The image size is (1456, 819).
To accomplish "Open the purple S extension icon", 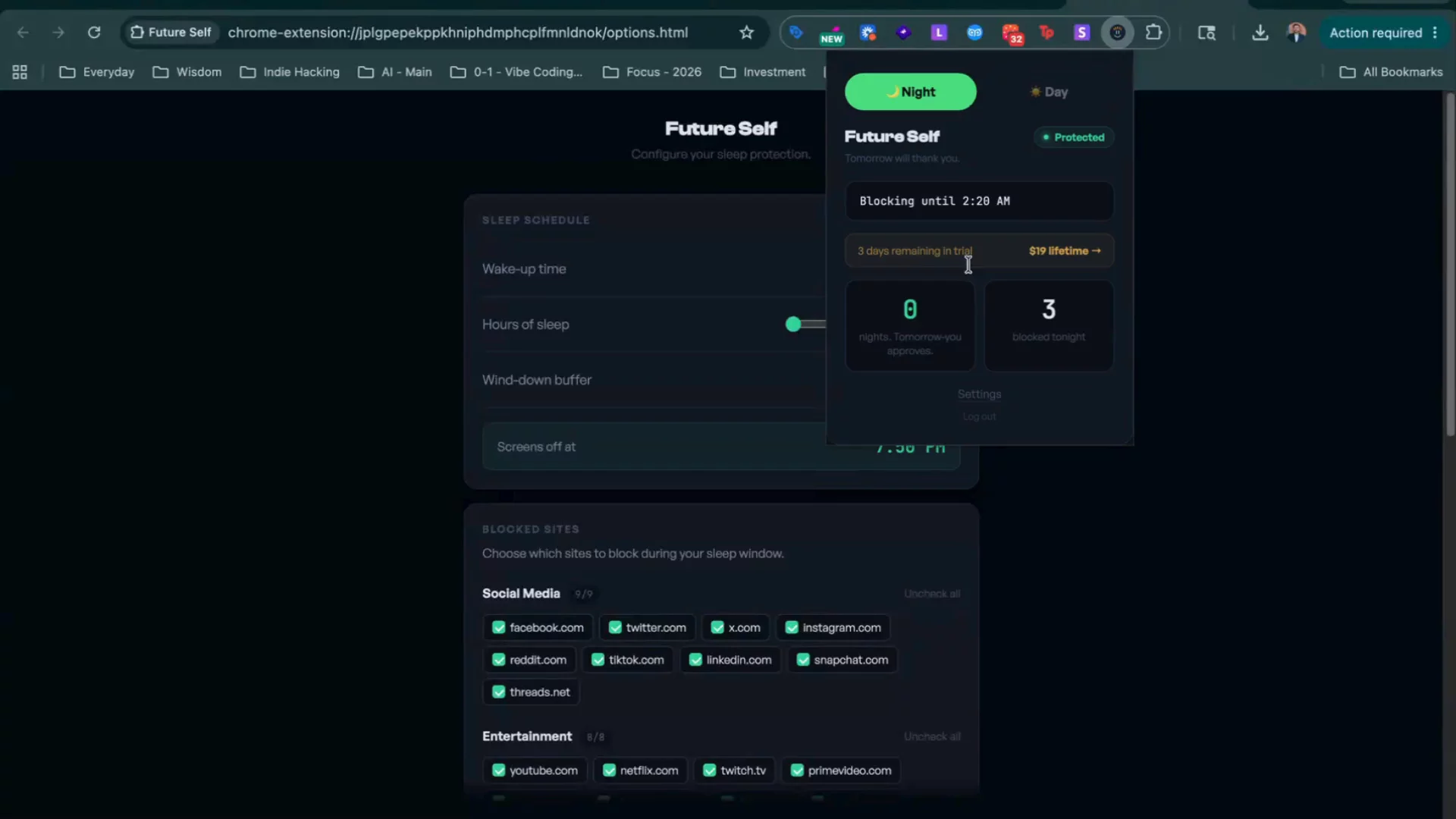I will 1082,33.
